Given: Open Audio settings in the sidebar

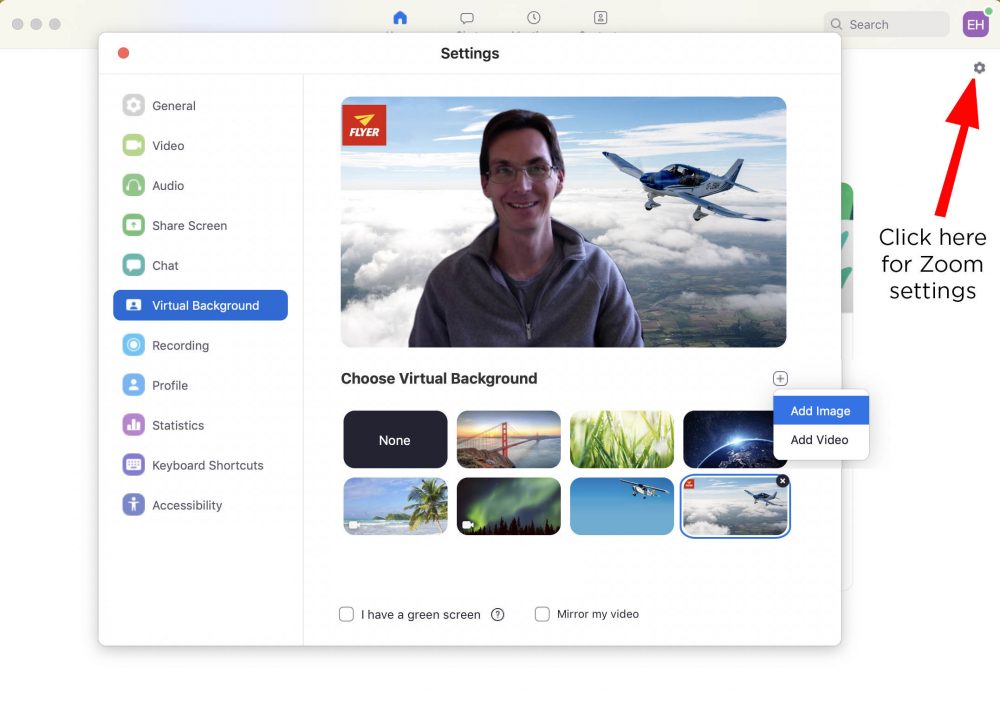Looking at the screenshot, I should (166, 185).
